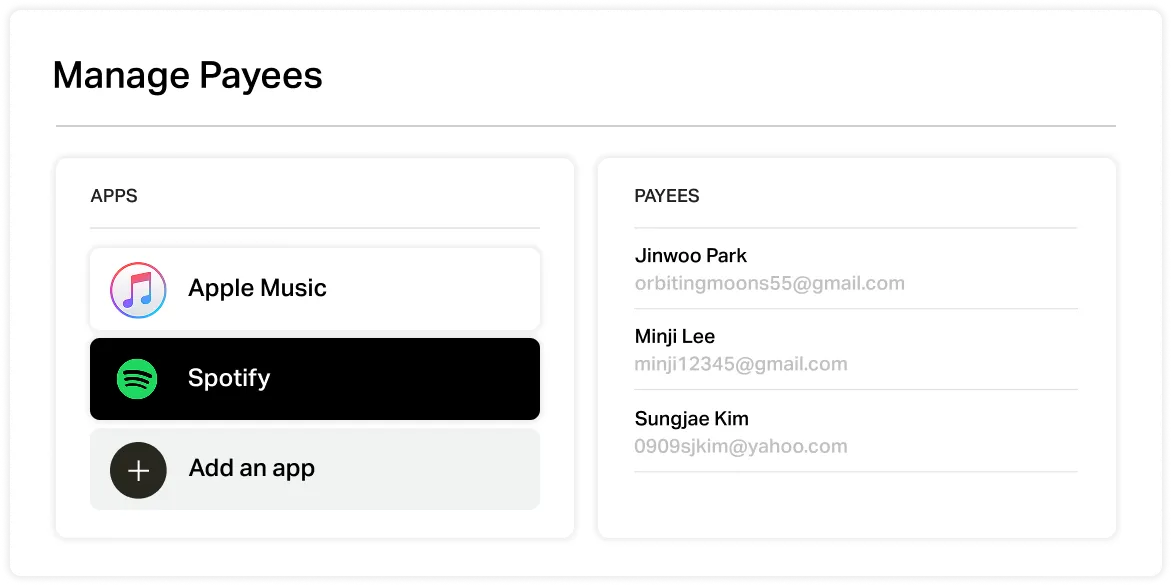Click the green Spotify logo icon
Viewport: 1172px width, 586px height.
138,379
